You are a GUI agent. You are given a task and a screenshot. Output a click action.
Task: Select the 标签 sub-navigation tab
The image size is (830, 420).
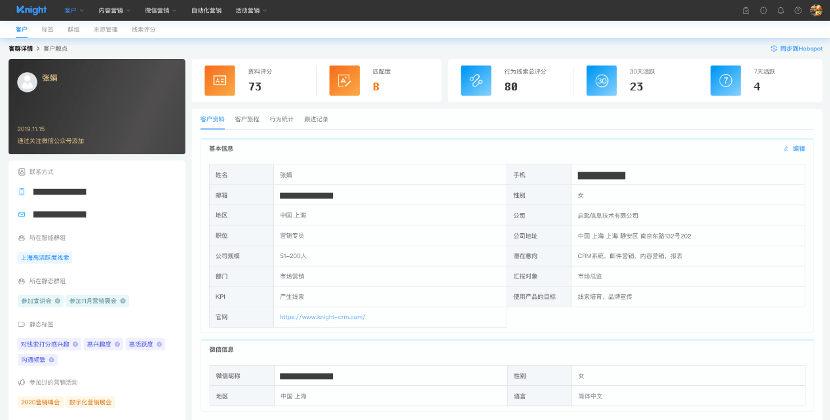click(48, 30)
